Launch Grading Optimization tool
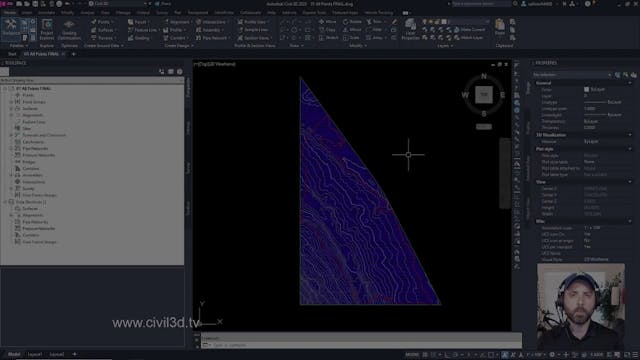The width and height of the screenshot is (640, 360). tap(69, 29)
